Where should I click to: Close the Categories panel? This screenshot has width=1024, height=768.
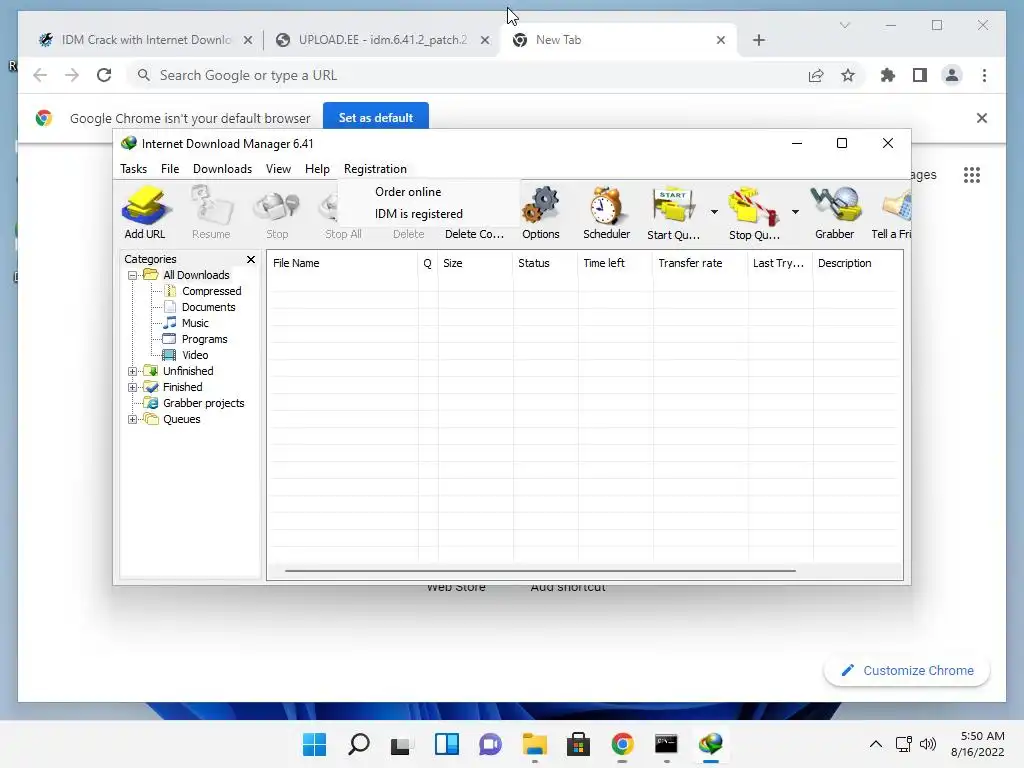tap(251, 259)
